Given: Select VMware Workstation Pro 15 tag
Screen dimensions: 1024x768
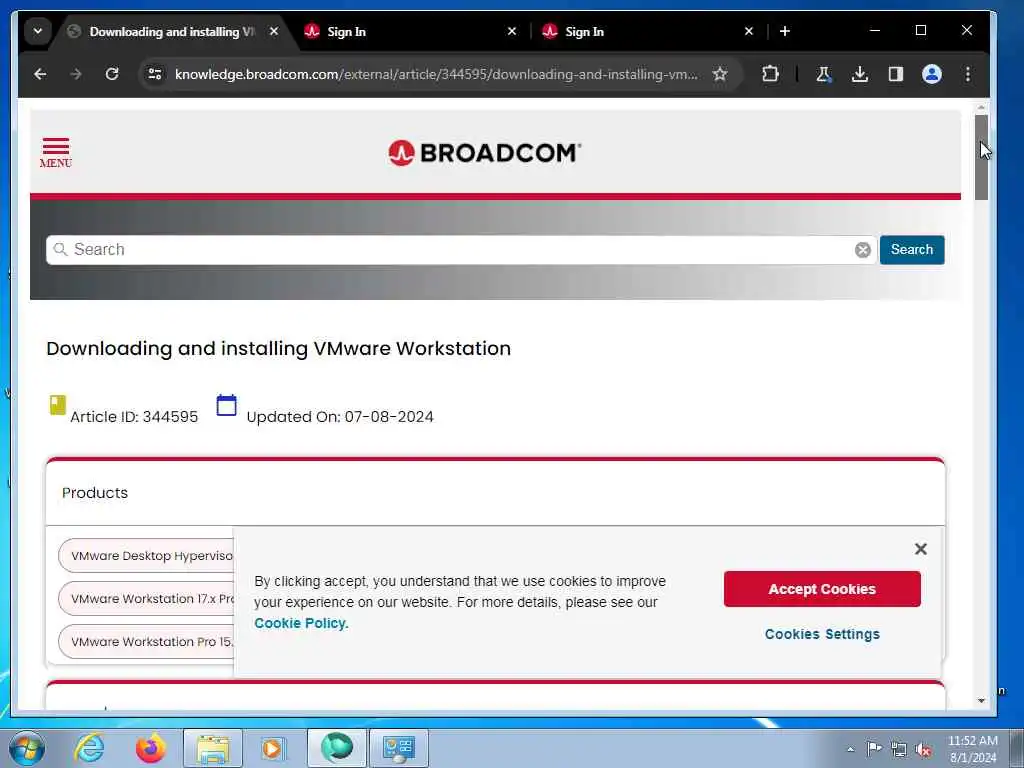Looking at the screenshot, I should [x=146, y=642].
